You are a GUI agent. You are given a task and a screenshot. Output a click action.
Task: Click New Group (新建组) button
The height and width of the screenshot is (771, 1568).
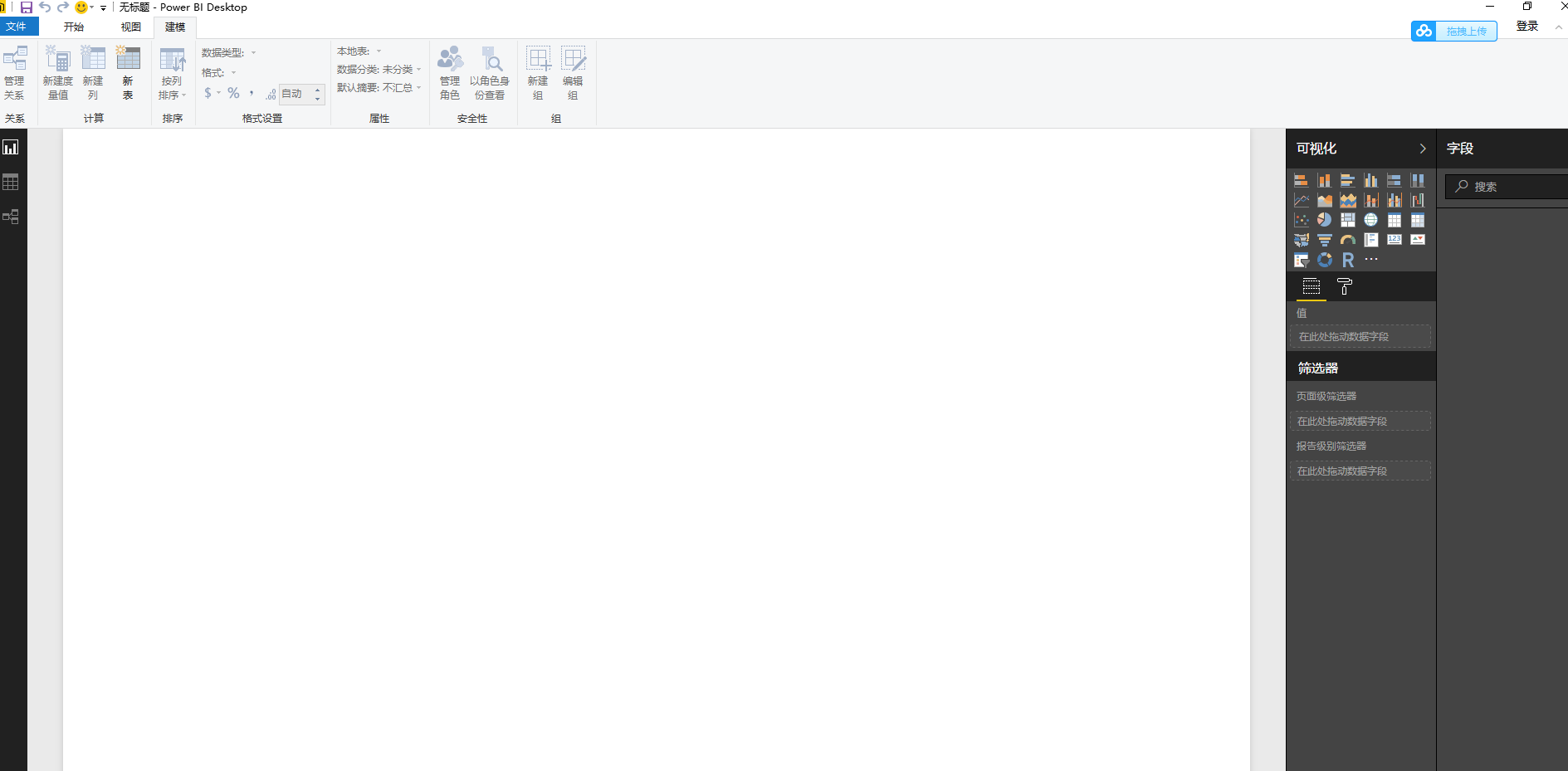pyautogui.click(x=538, y=73)
